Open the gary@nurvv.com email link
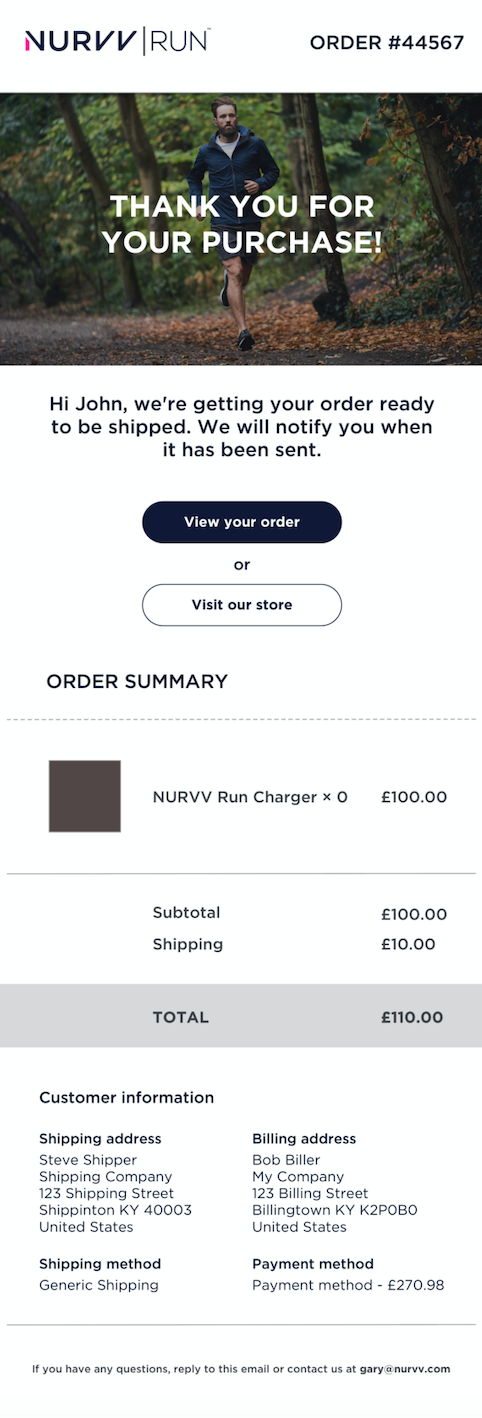This screenshot has width=482, height=1418. click(405, 1369)
